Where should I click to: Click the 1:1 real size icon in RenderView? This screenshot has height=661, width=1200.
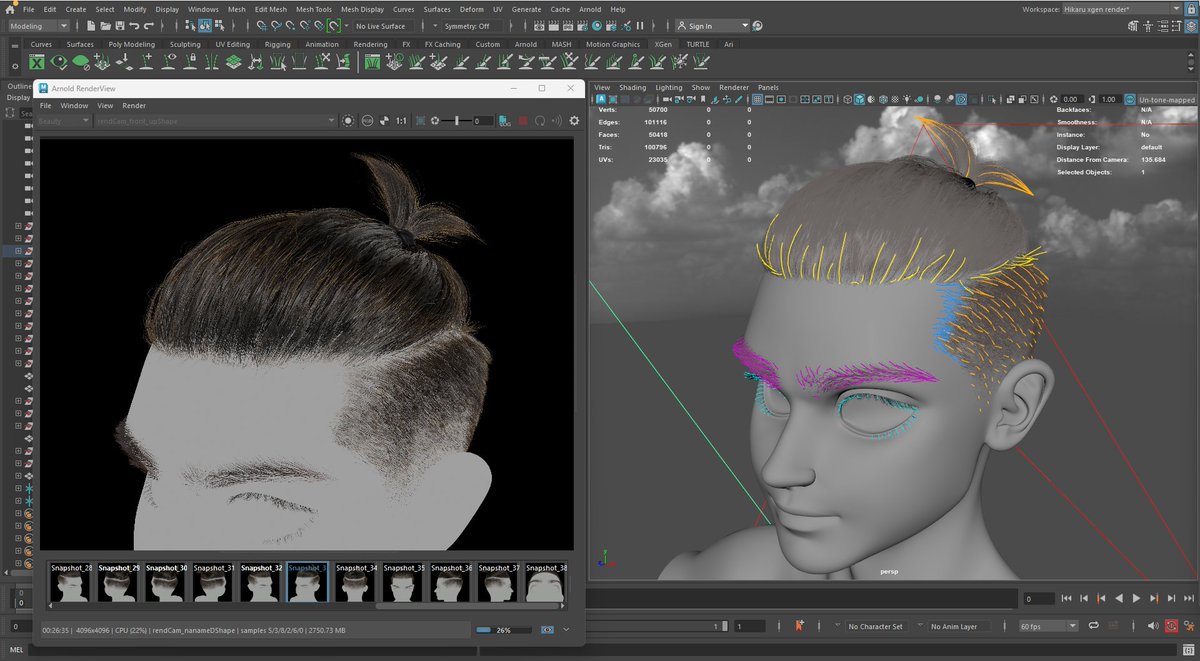pos(401,121)
